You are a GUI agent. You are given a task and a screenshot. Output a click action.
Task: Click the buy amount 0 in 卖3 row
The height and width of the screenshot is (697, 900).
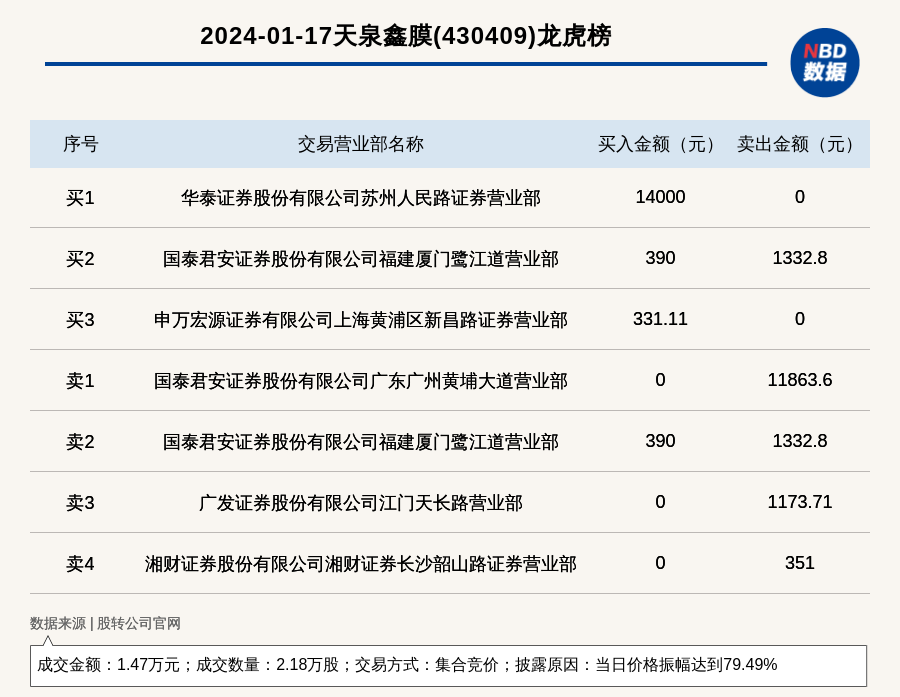(x=660, y=502)
